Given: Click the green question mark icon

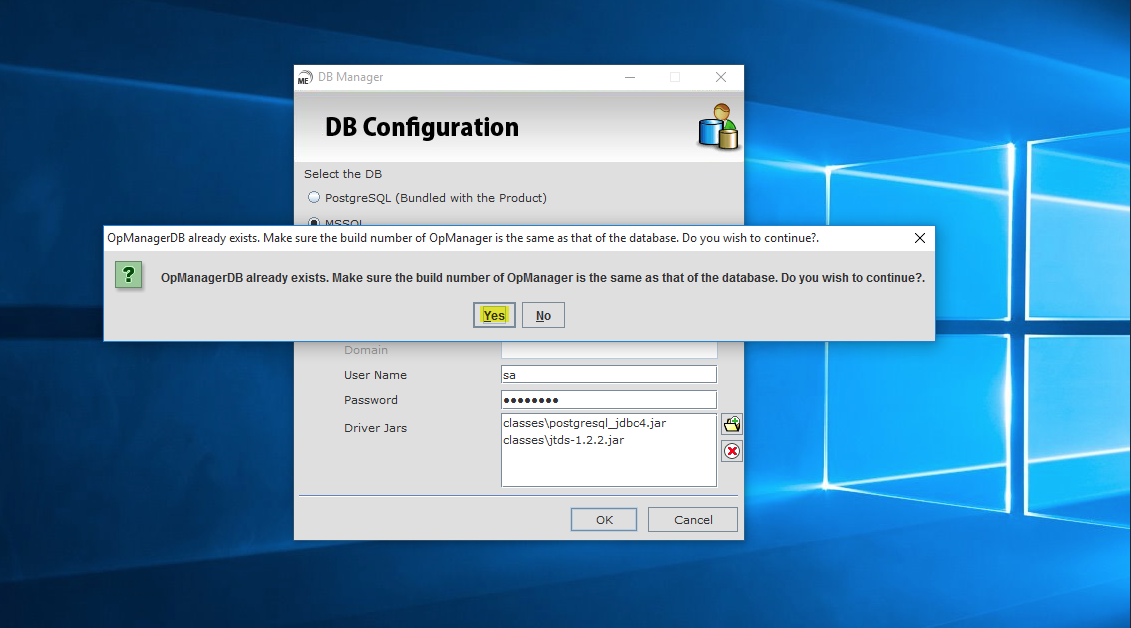Looking at the screenshot, I should coord(128,275).
